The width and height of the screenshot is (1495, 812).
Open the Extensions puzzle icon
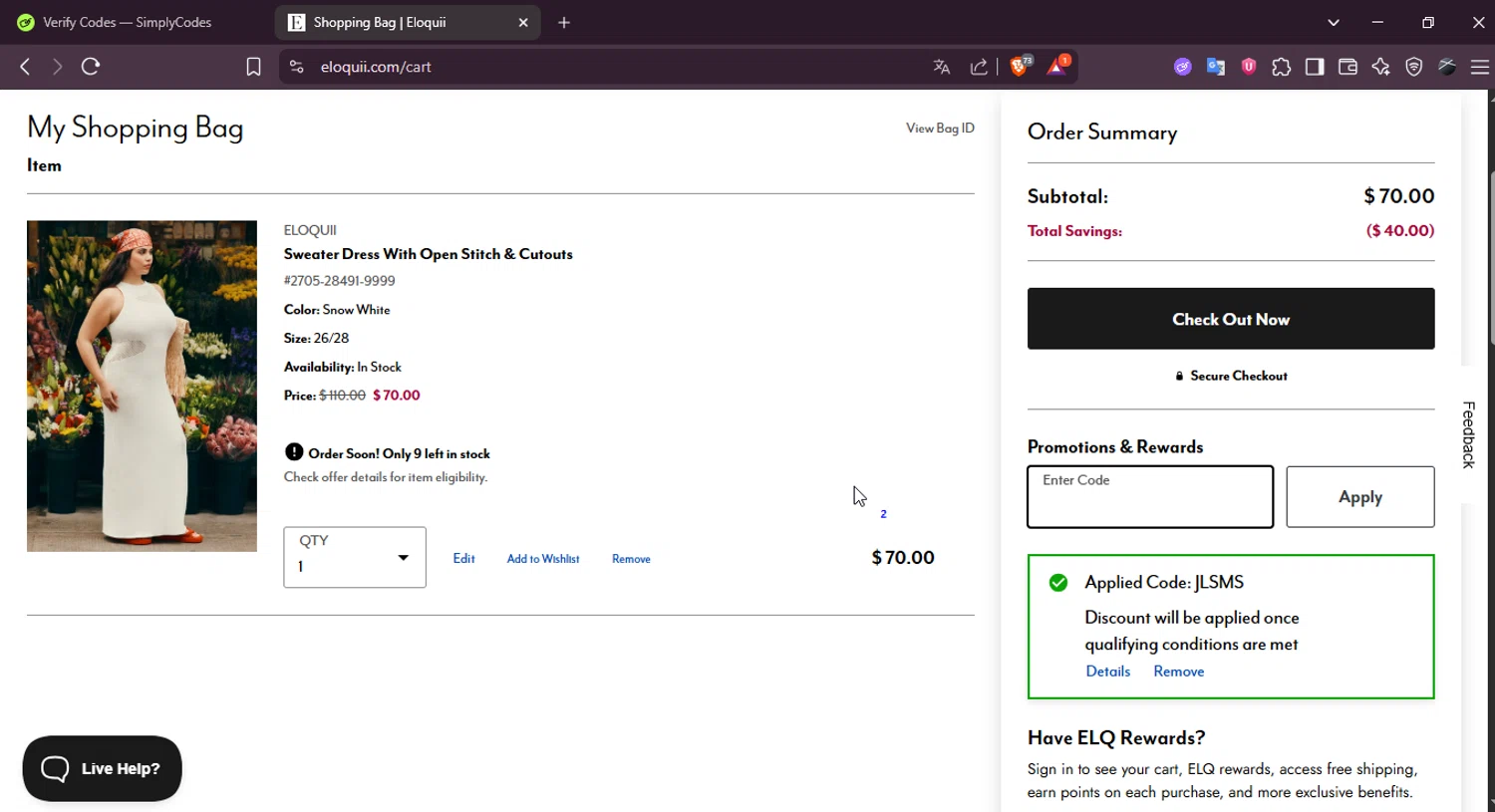(1282, 67)
